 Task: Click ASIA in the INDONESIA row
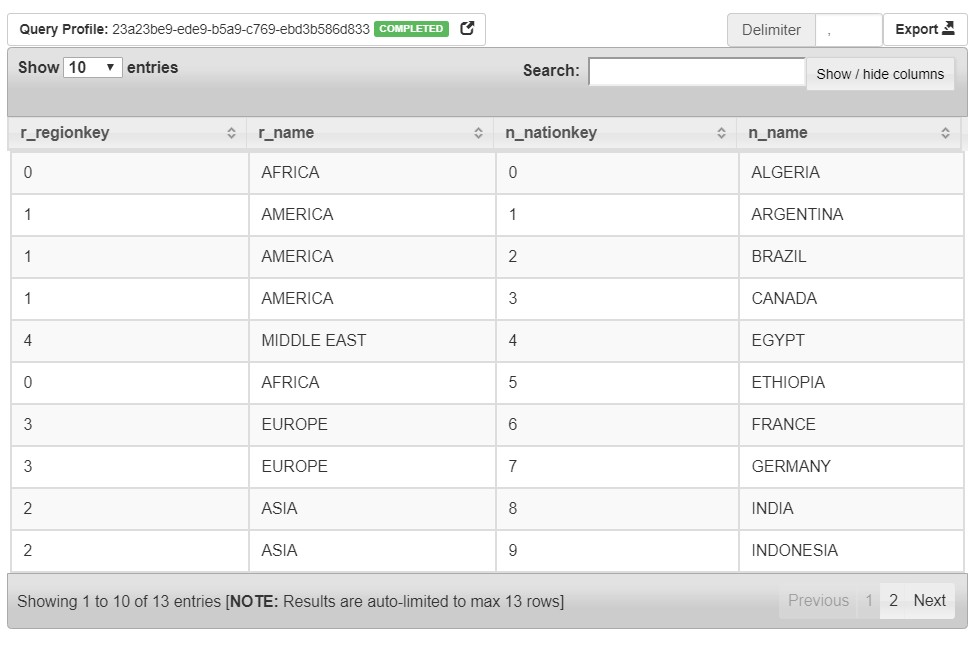click(x=372, y=551)
